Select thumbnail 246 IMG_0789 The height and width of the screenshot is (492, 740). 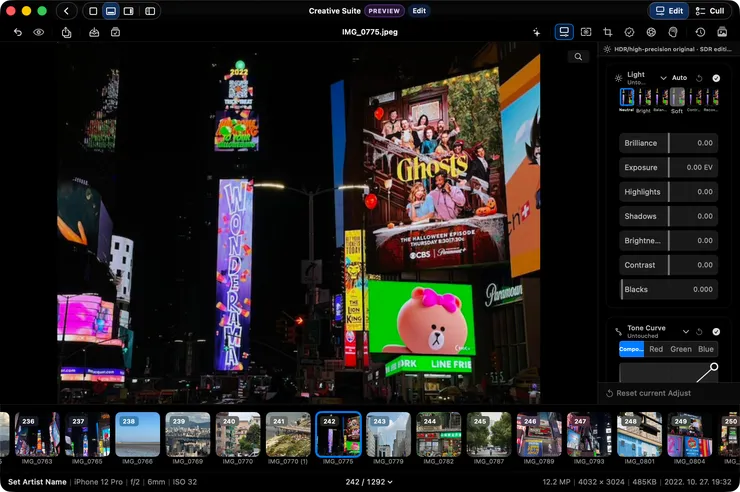point(539,434)
